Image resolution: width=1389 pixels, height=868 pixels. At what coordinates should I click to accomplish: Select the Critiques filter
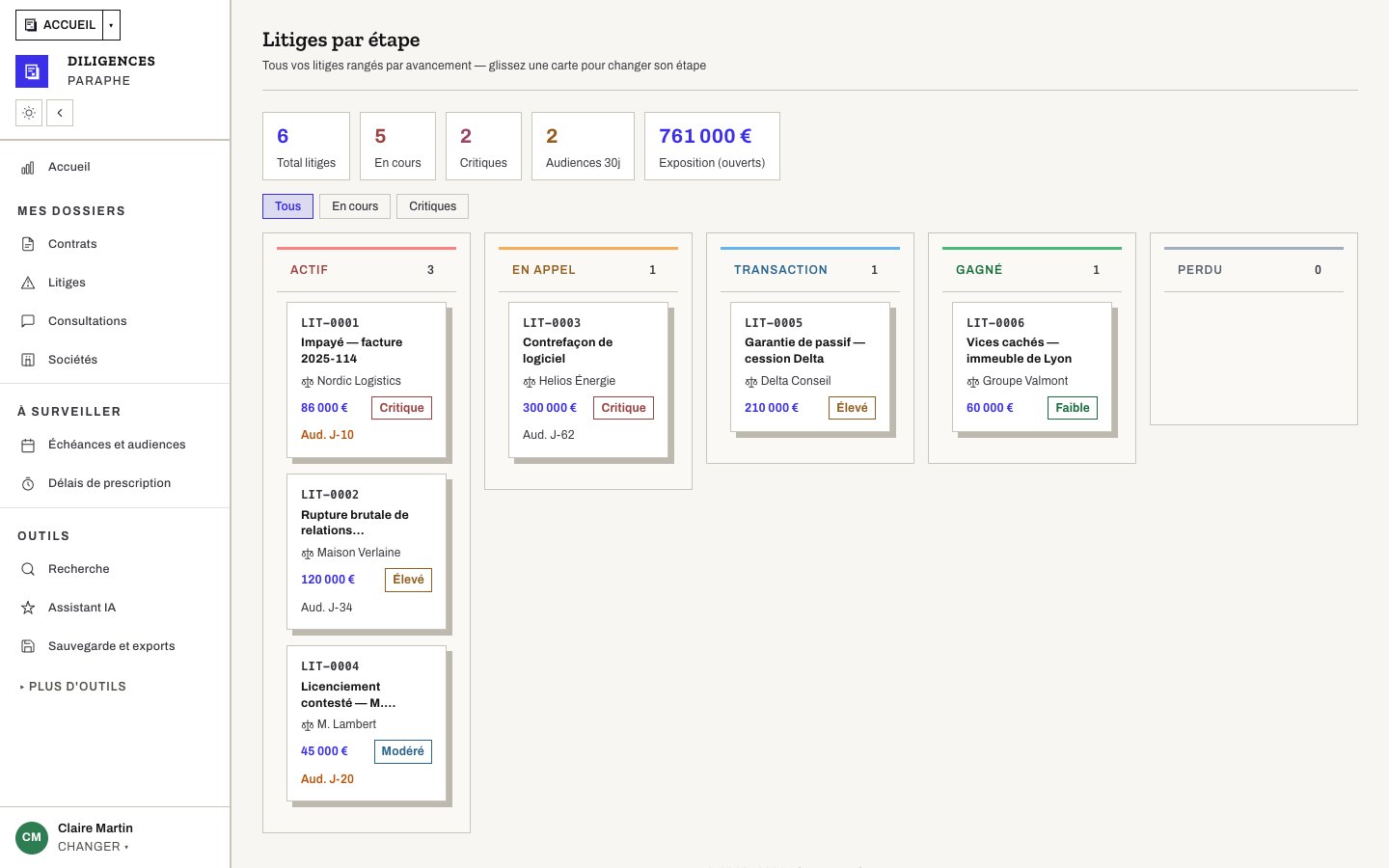pos(432,206)
